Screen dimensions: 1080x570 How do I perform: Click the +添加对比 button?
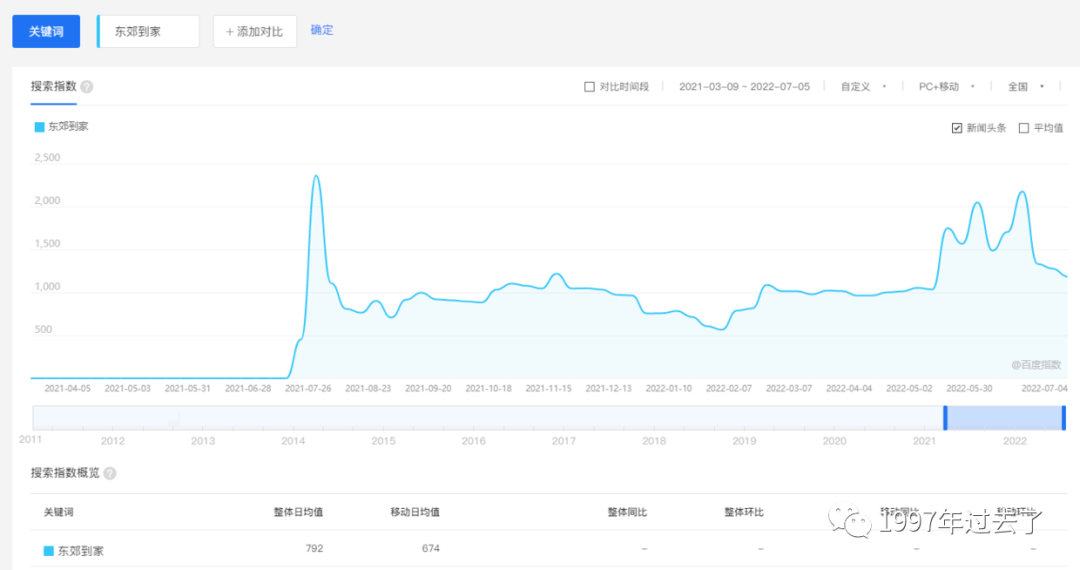pos(255,32)
